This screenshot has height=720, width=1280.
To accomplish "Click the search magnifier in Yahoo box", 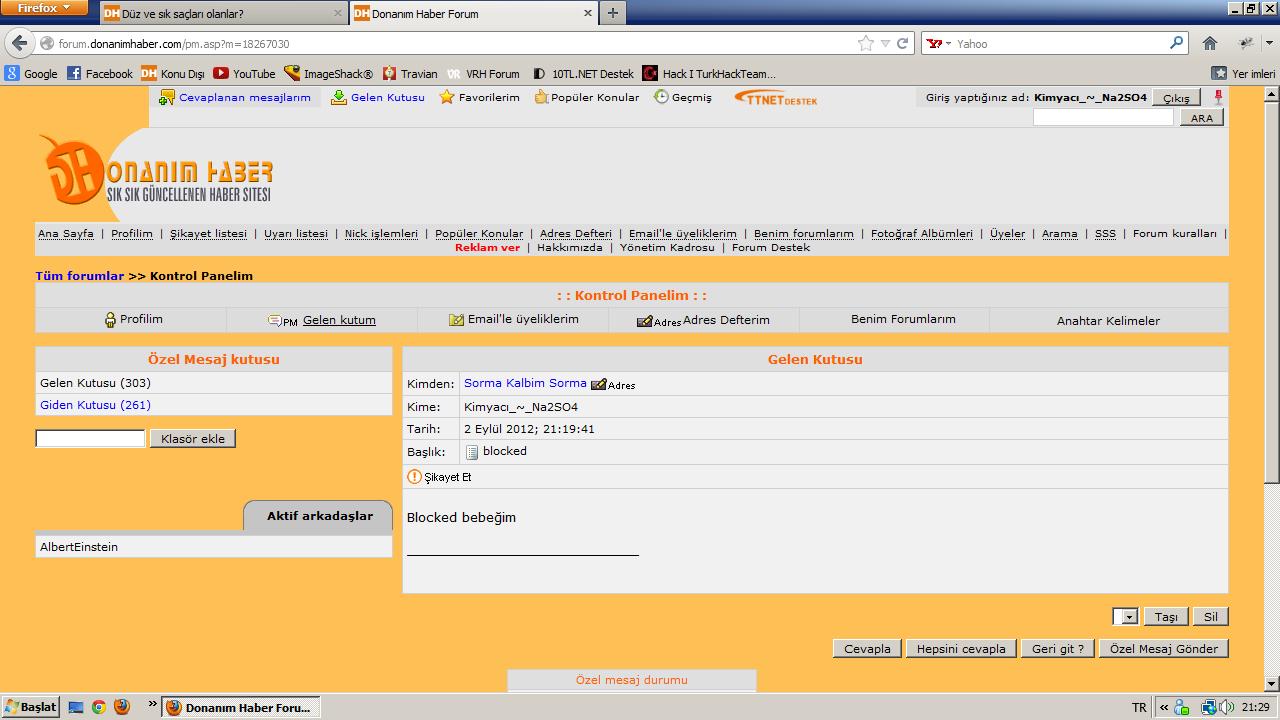I will click(x=1177, y=43).
